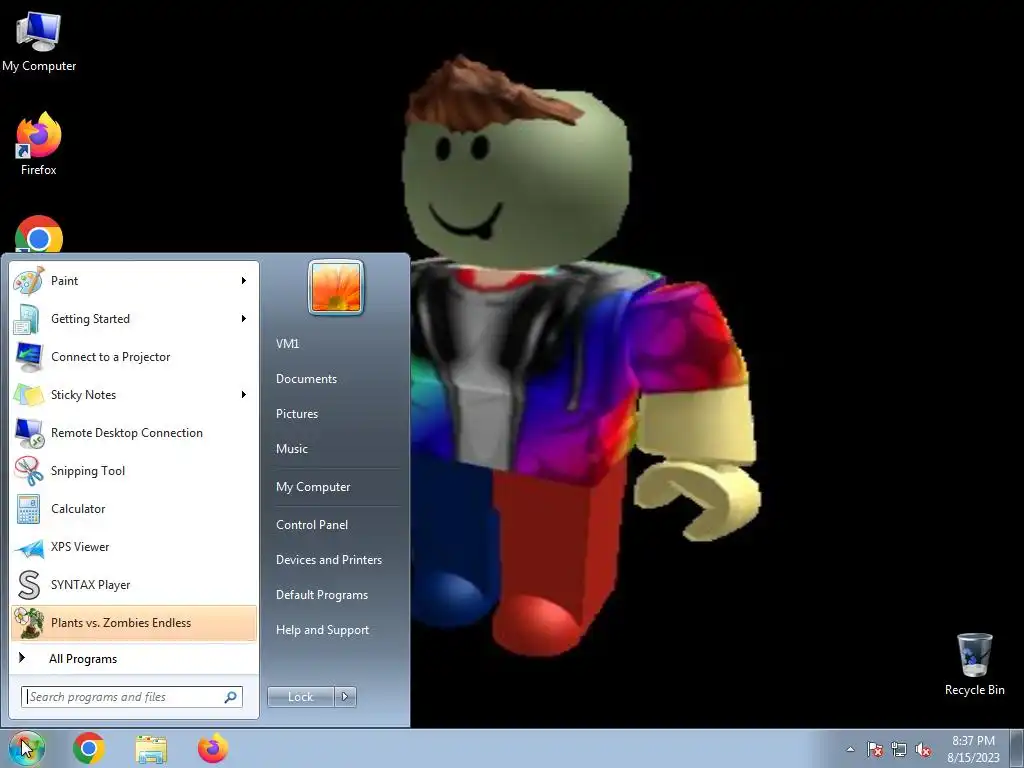The image size is (1024, 768).
Task: Select the Chrome desktop shortcut icon
Action: [39, 235]
